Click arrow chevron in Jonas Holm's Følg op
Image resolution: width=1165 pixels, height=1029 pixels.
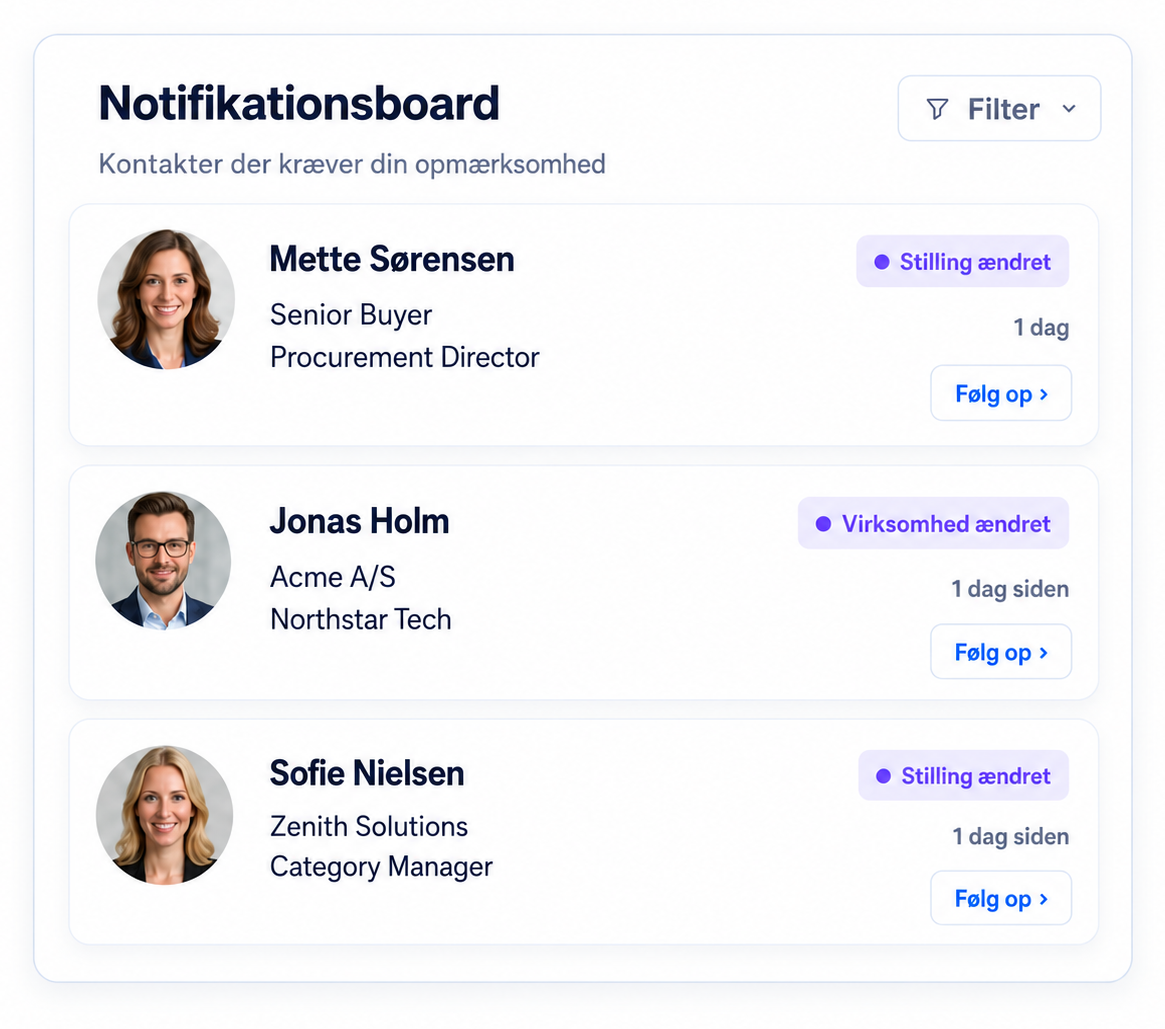(1044, 652)
